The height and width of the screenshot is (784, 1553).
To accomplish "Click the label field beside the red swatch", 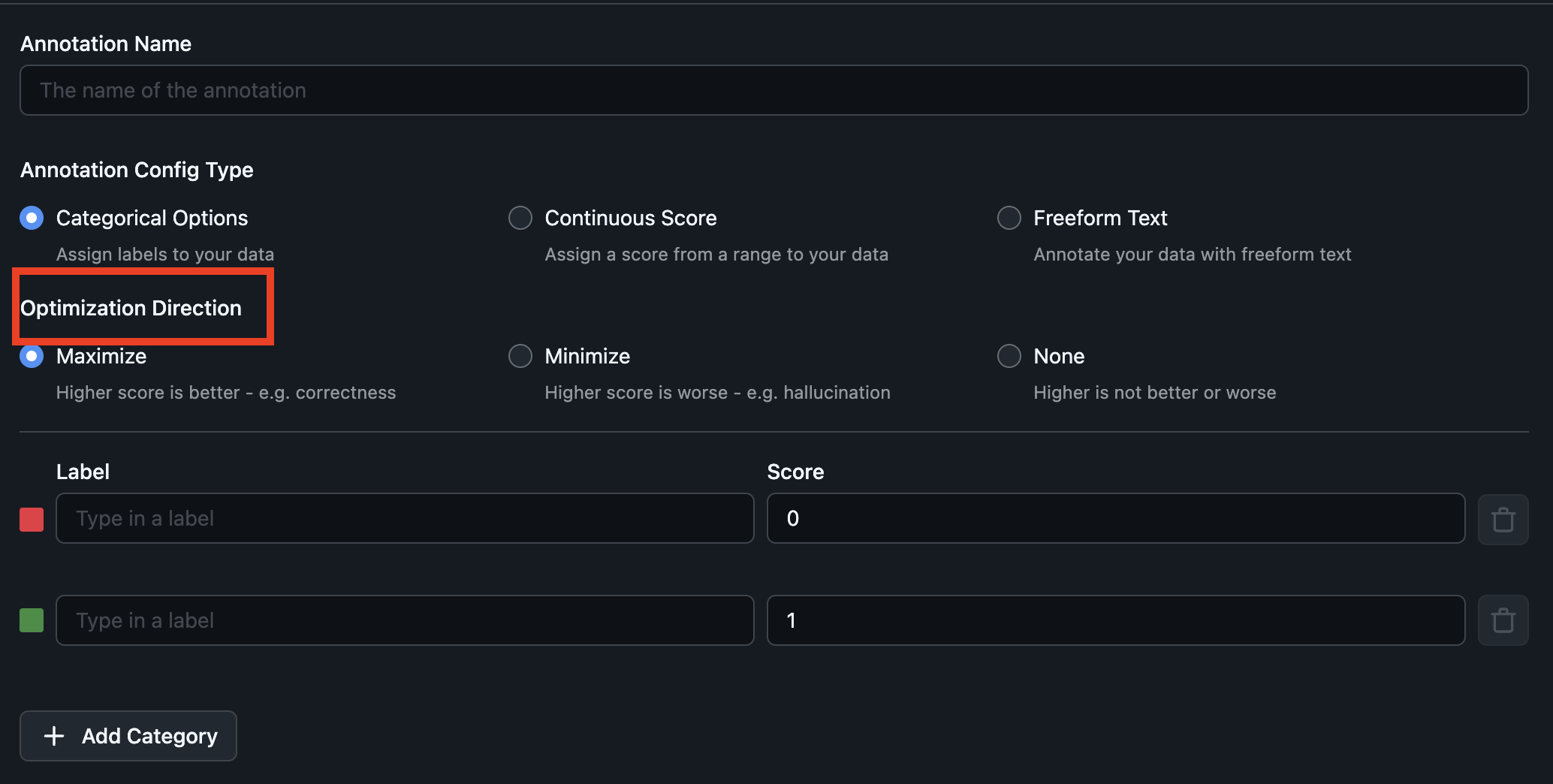I will pos(405,518).
